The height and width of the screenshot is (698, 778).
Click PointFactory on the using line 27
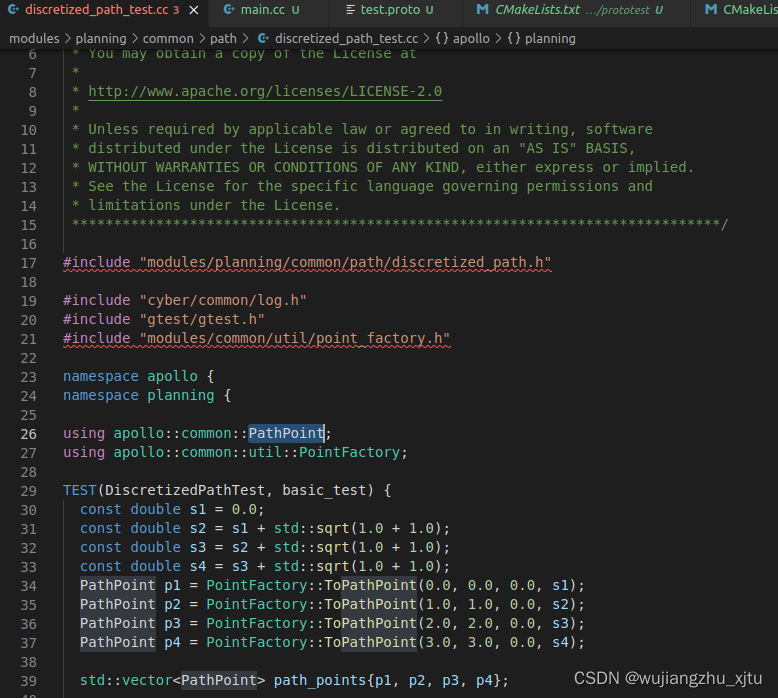pos(349,452)
